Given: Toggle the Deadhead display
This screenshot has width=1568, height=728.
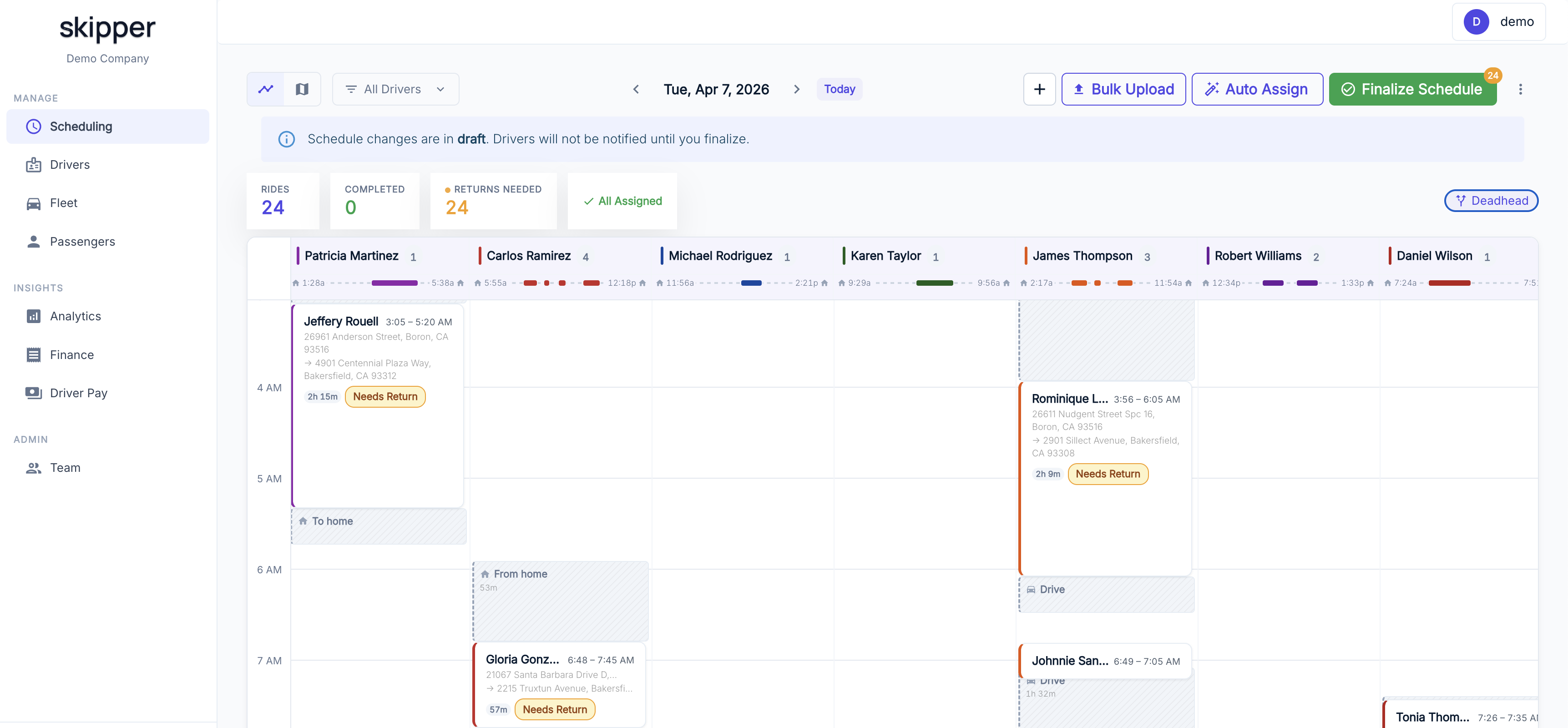Looking at the screenshot, I should coord(1491,201).
